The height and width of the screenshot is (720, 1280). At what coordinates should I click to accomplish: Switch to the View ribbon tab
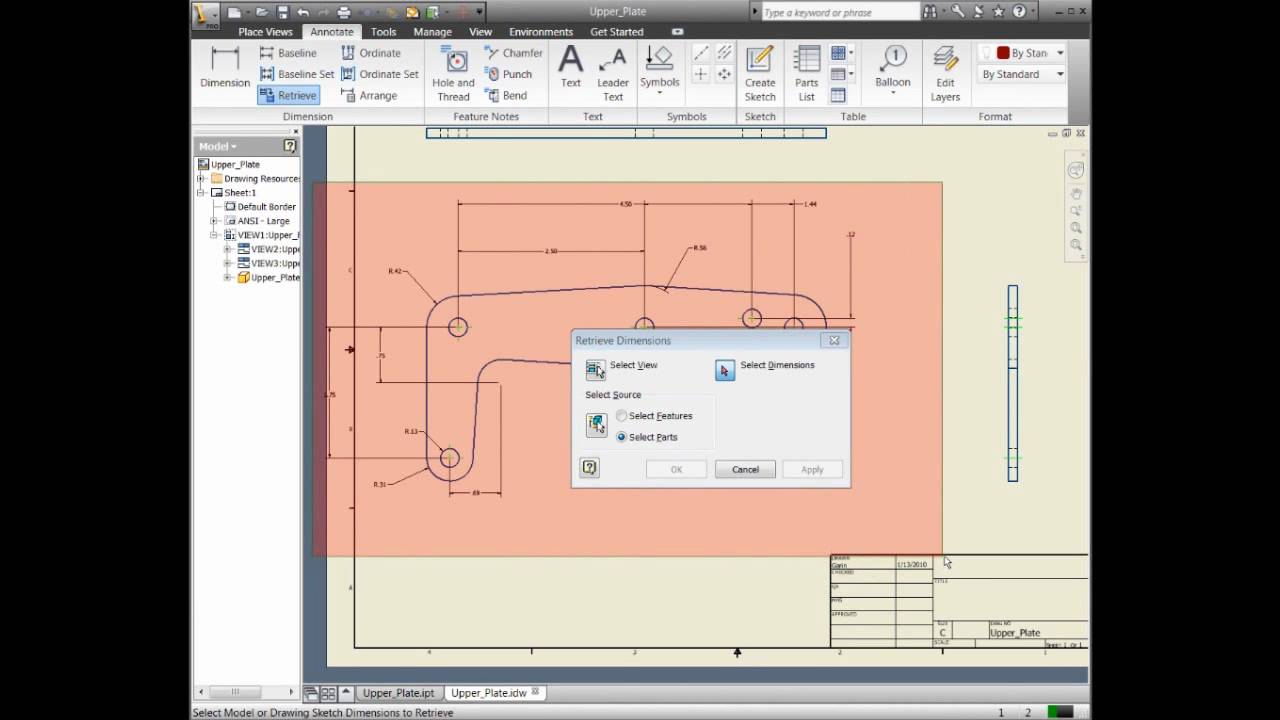pos(480,32)
